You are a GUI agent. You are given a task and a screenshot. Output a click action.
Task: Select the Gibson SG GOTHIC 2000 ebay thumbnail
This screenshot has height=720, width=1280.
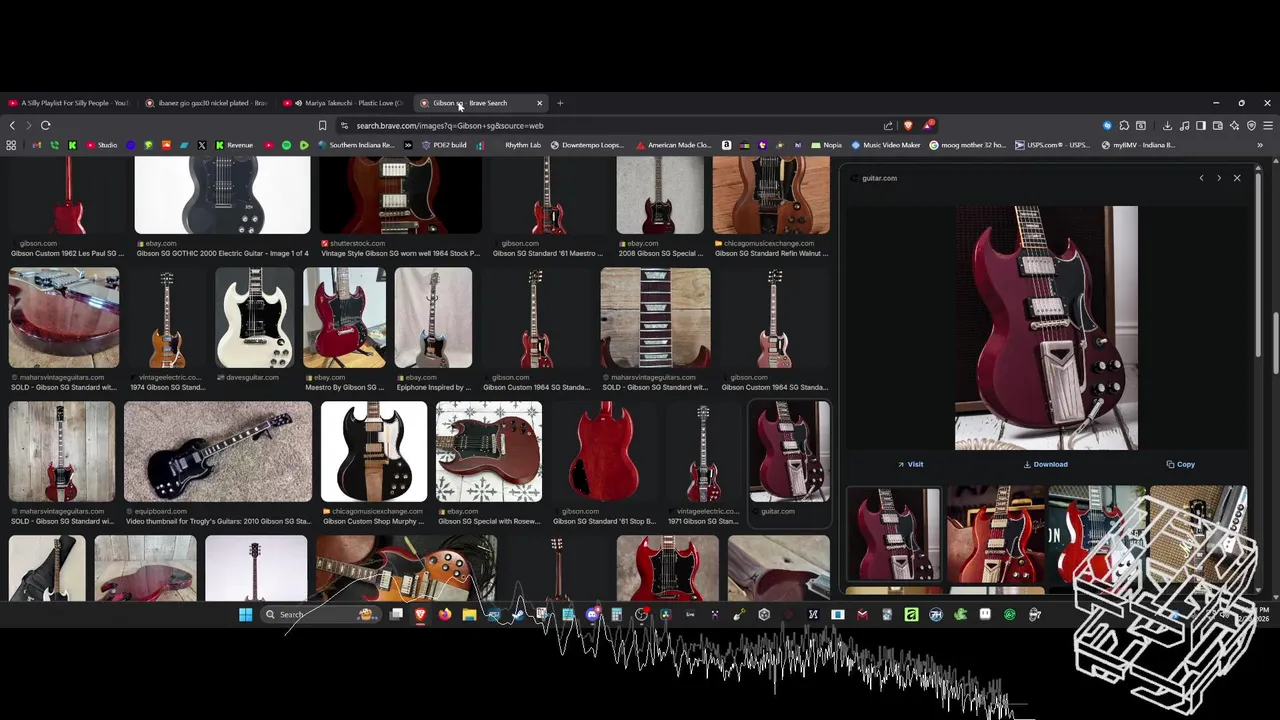tap(222, 195)
